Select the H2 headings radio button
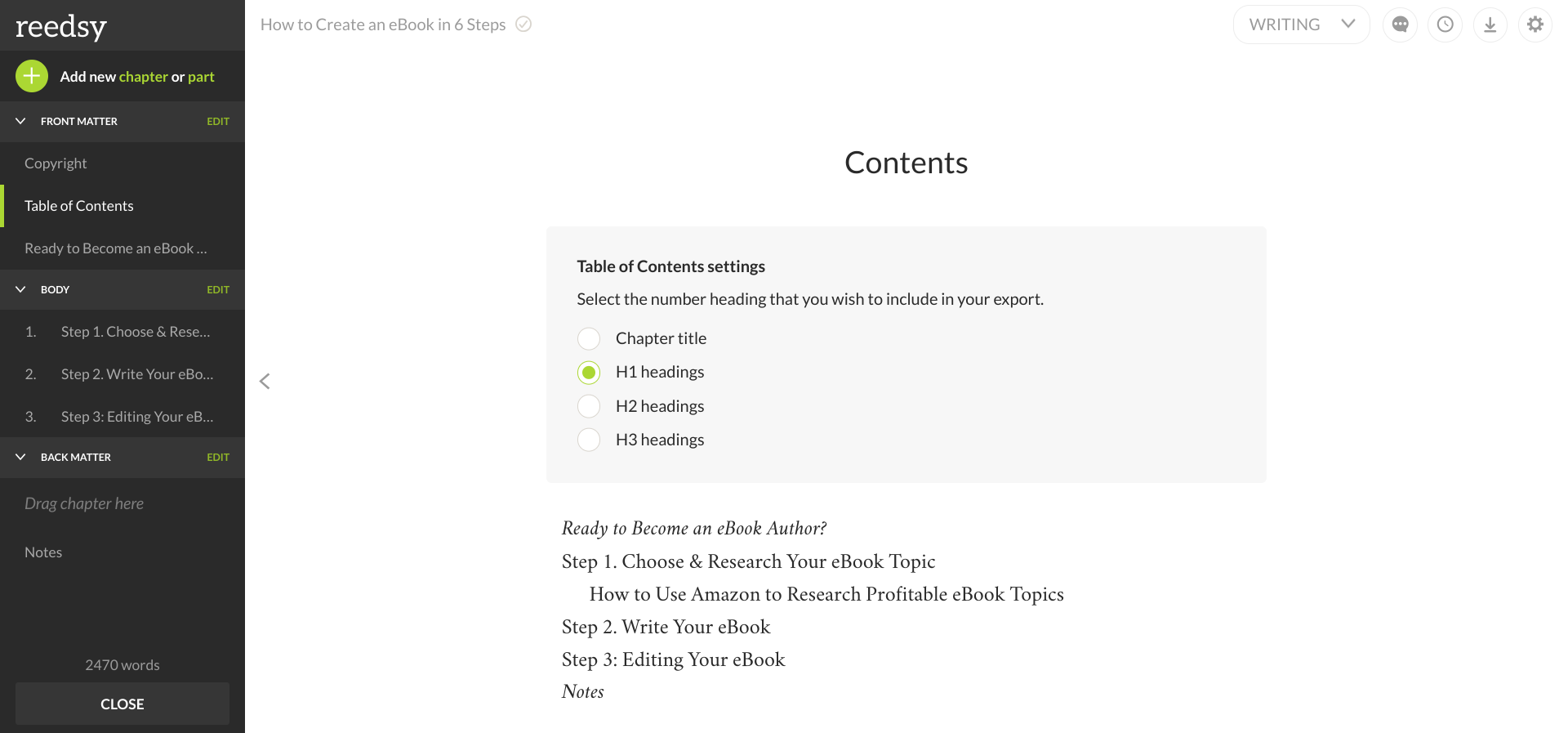 tap(589, 406)
